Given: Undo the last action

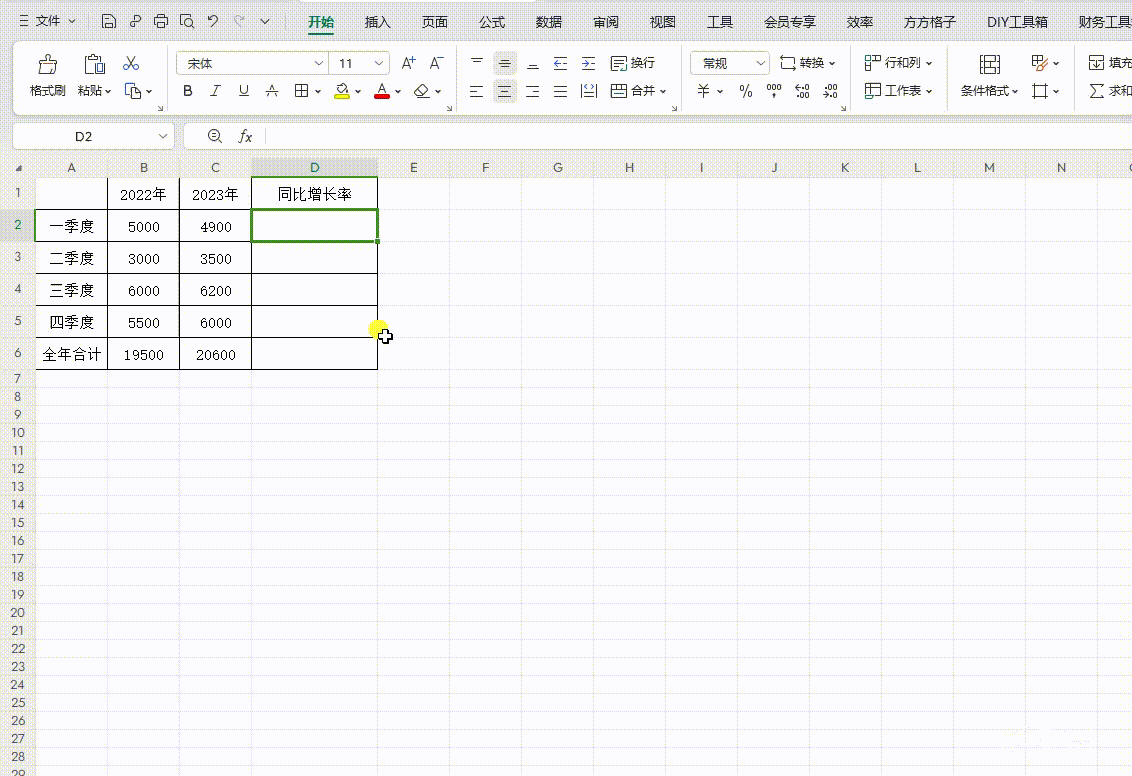Looking at the screenshot, I should [213, 22].
